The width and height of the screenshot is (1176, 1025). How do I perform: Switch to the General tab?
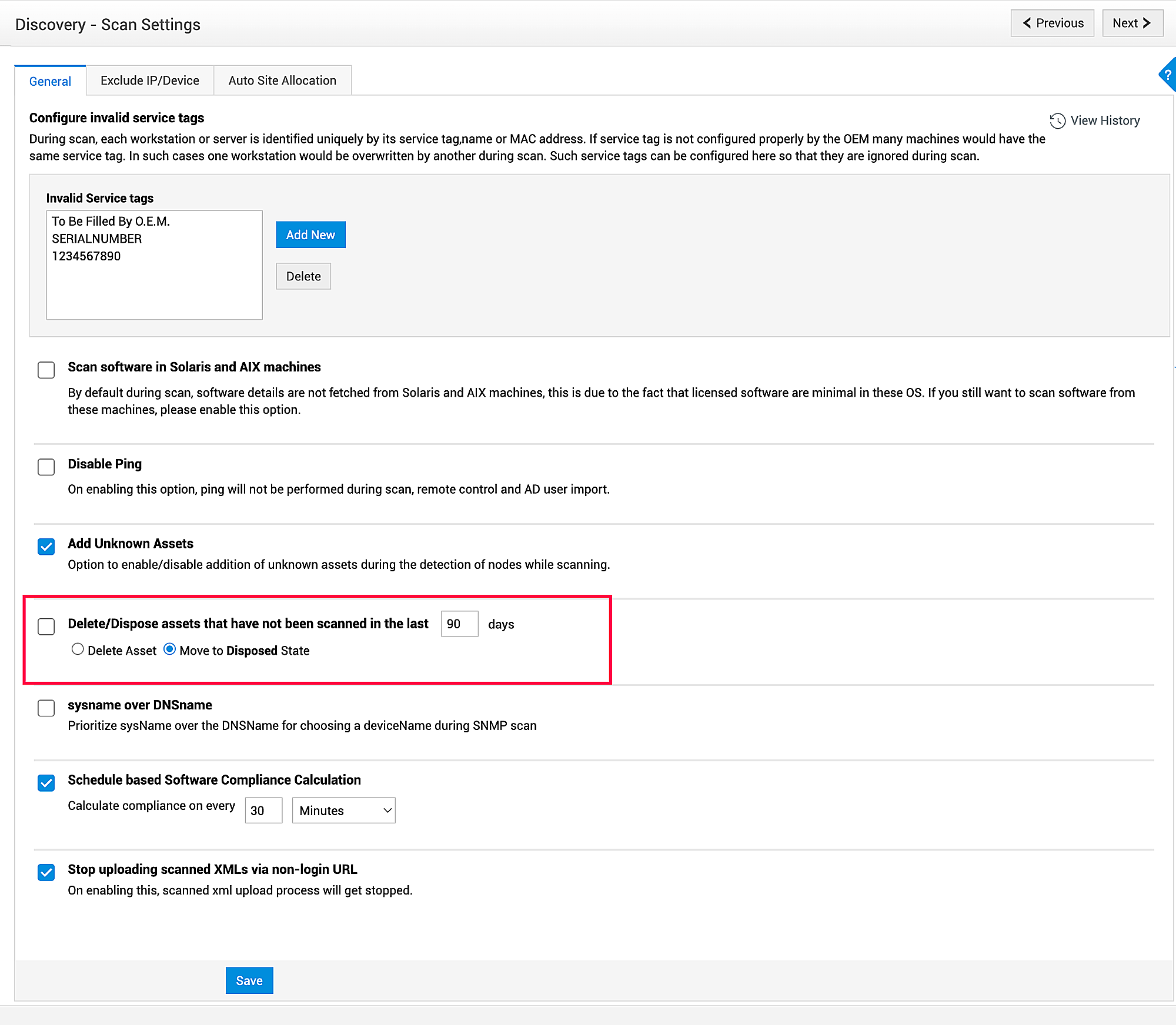[50, 81]
